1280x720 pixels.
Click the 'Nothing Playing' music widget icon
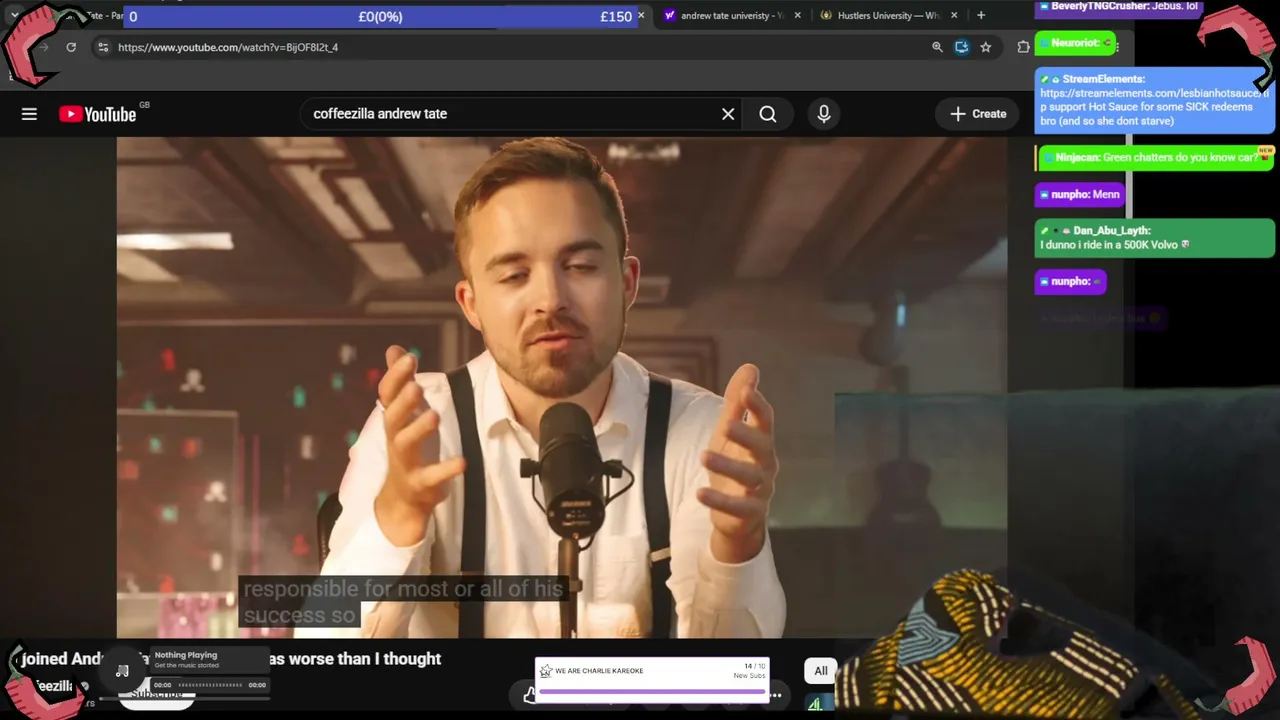click(122, 671)
